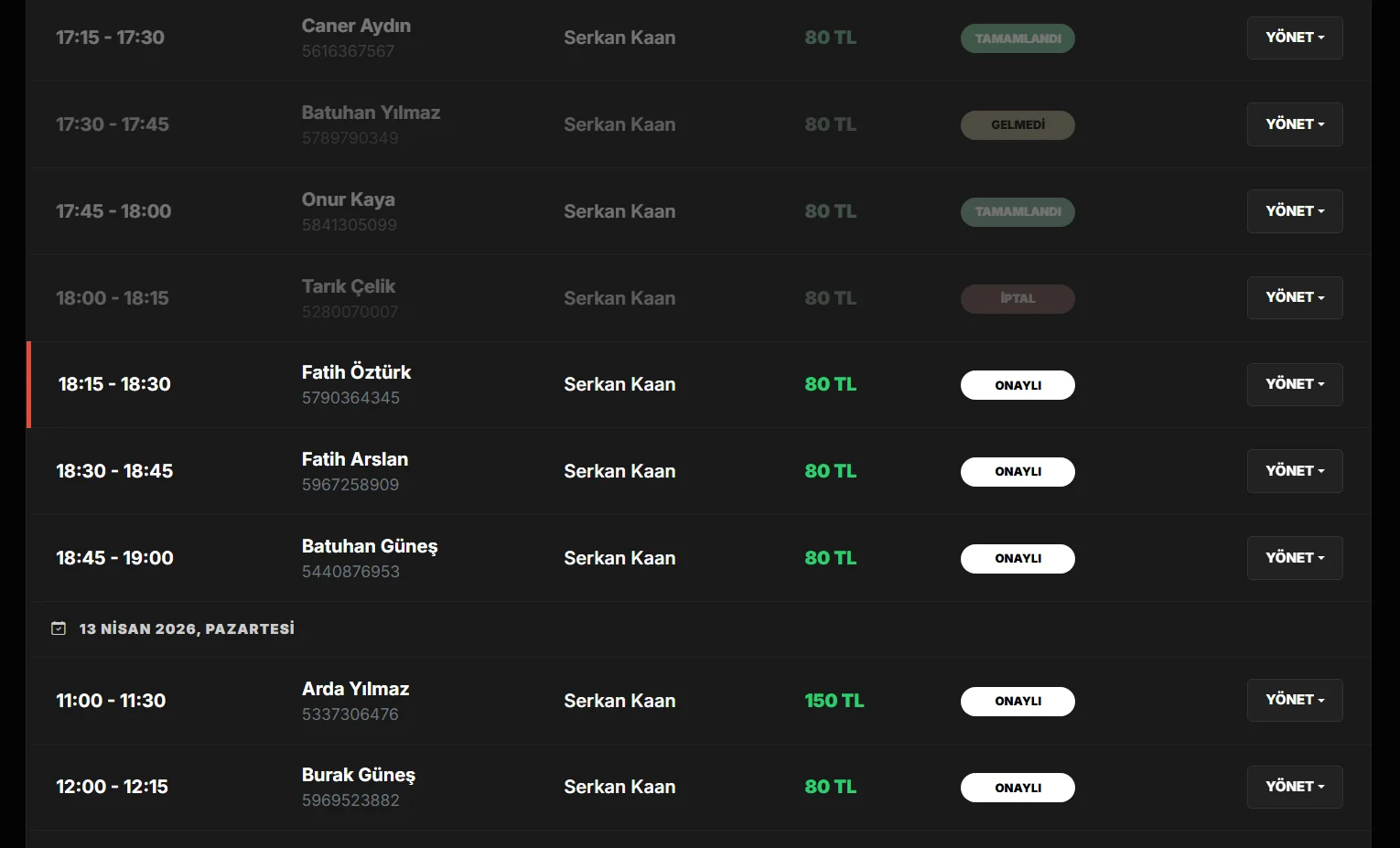Image resolution: width=1400 pixels, height=848 pixels.
Task: Click the 13 NİSAN 2026, PAZARTESİ date header
Action: 187,628
